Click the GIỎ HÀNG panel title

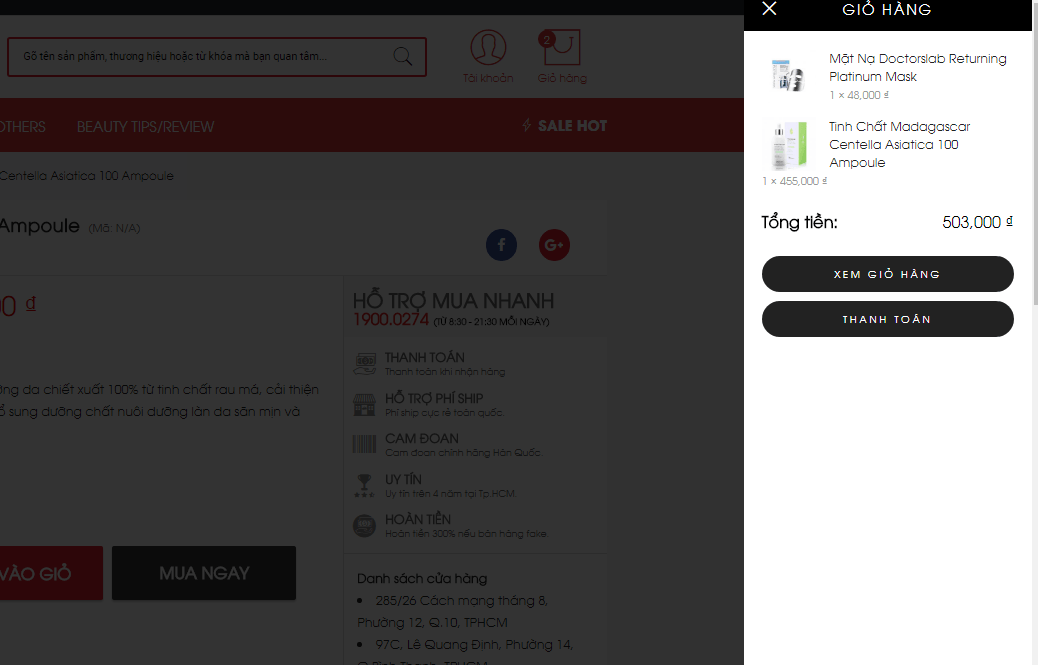(x=886, y=9)
